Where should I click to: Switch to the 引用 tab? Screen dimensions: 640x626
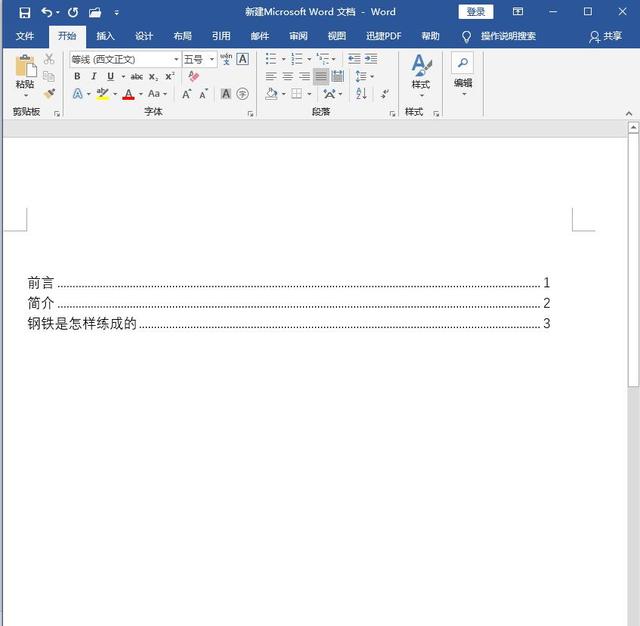tap(221, 36)
